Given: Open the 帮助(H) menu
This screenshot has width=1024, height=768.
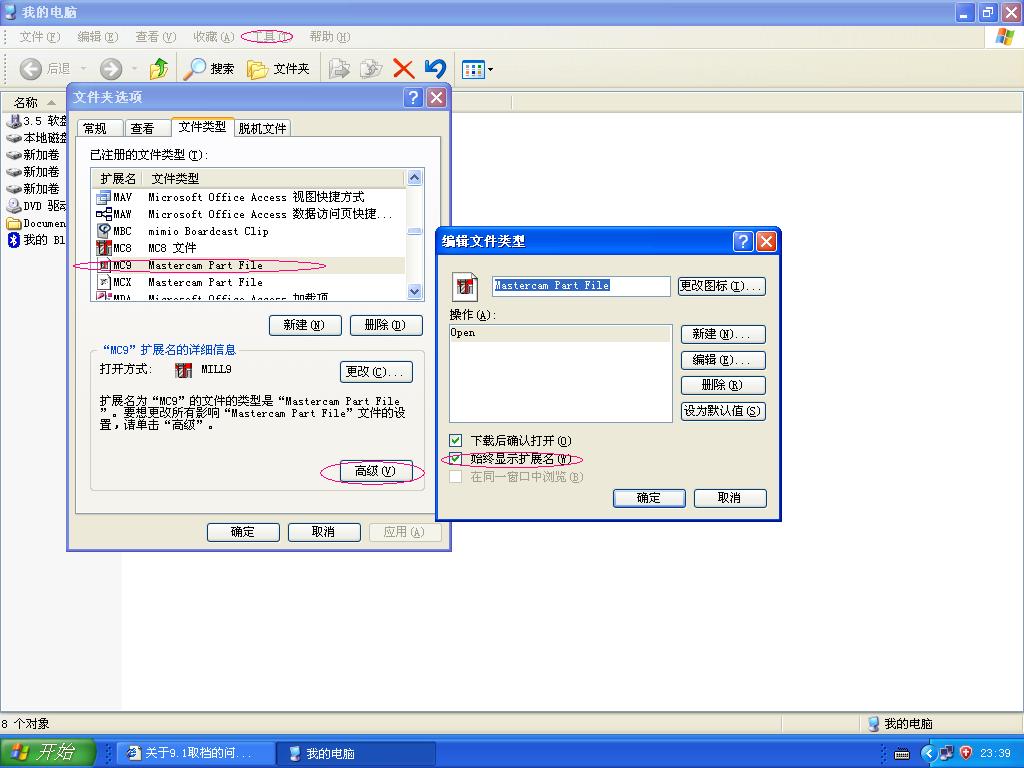Looking at the screenshot, I should click(x=330, y=37).
